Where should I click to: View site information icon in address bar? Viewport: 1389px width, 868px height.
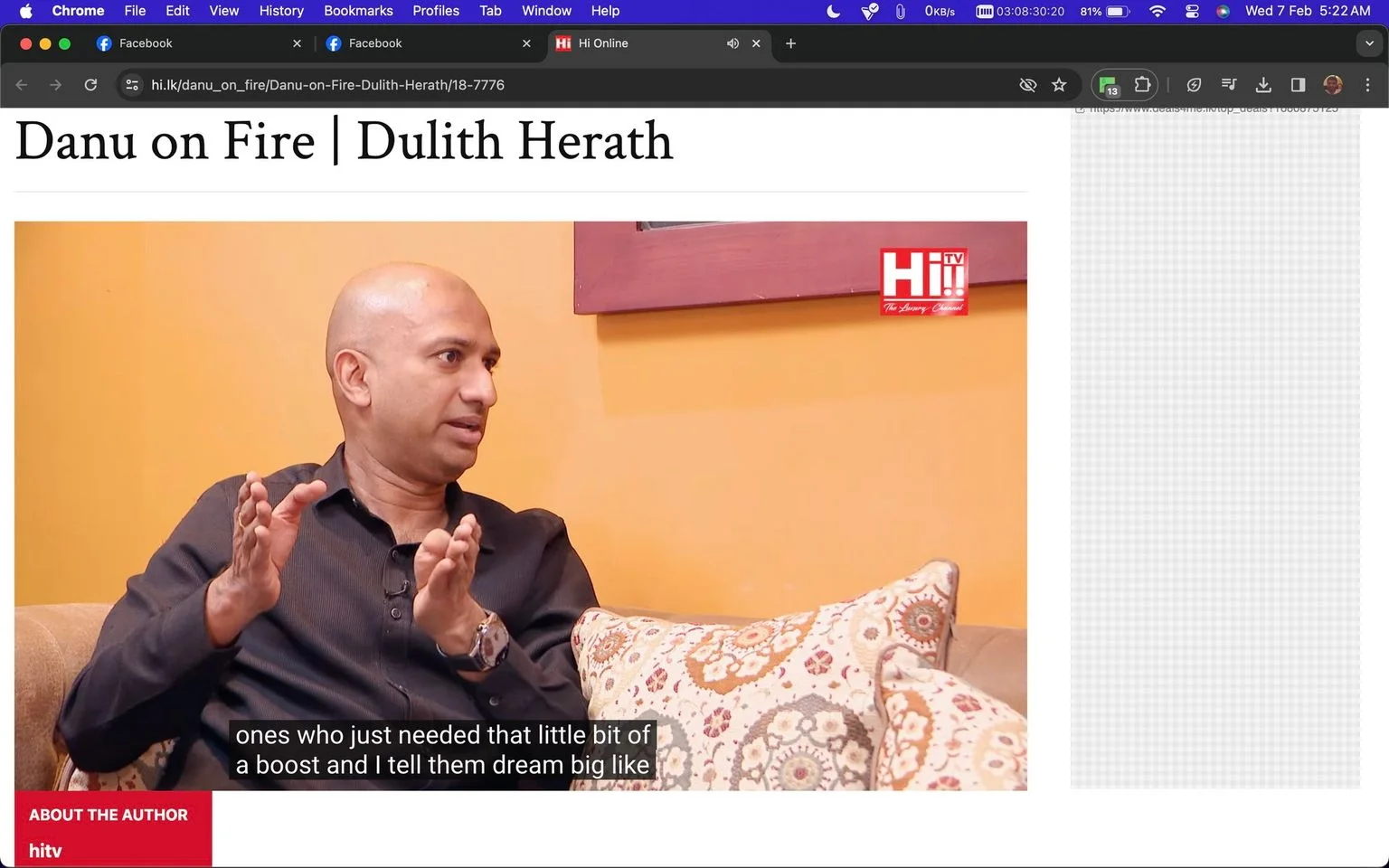coord(132,85)
